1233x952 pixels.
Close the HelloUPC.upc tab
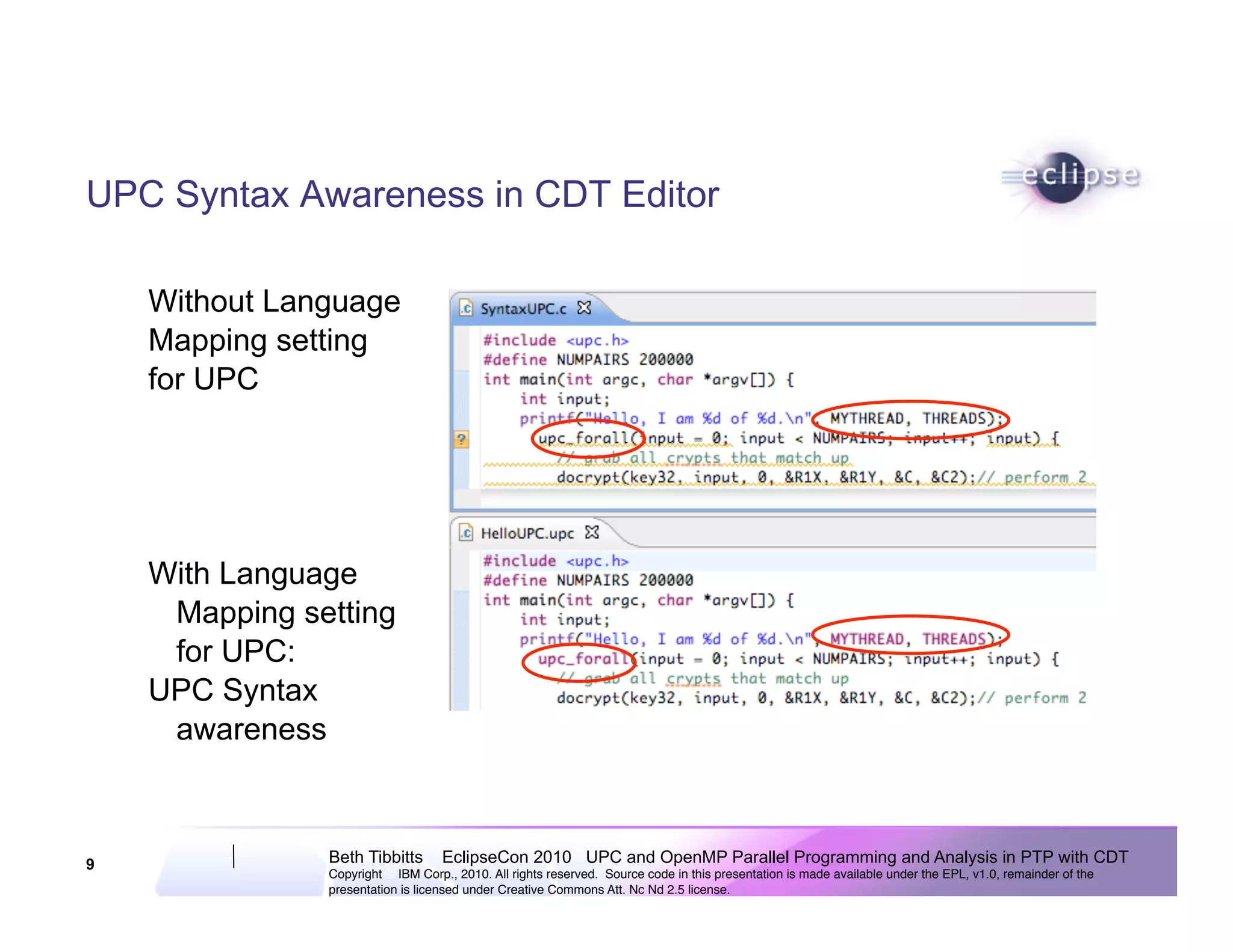592,533
